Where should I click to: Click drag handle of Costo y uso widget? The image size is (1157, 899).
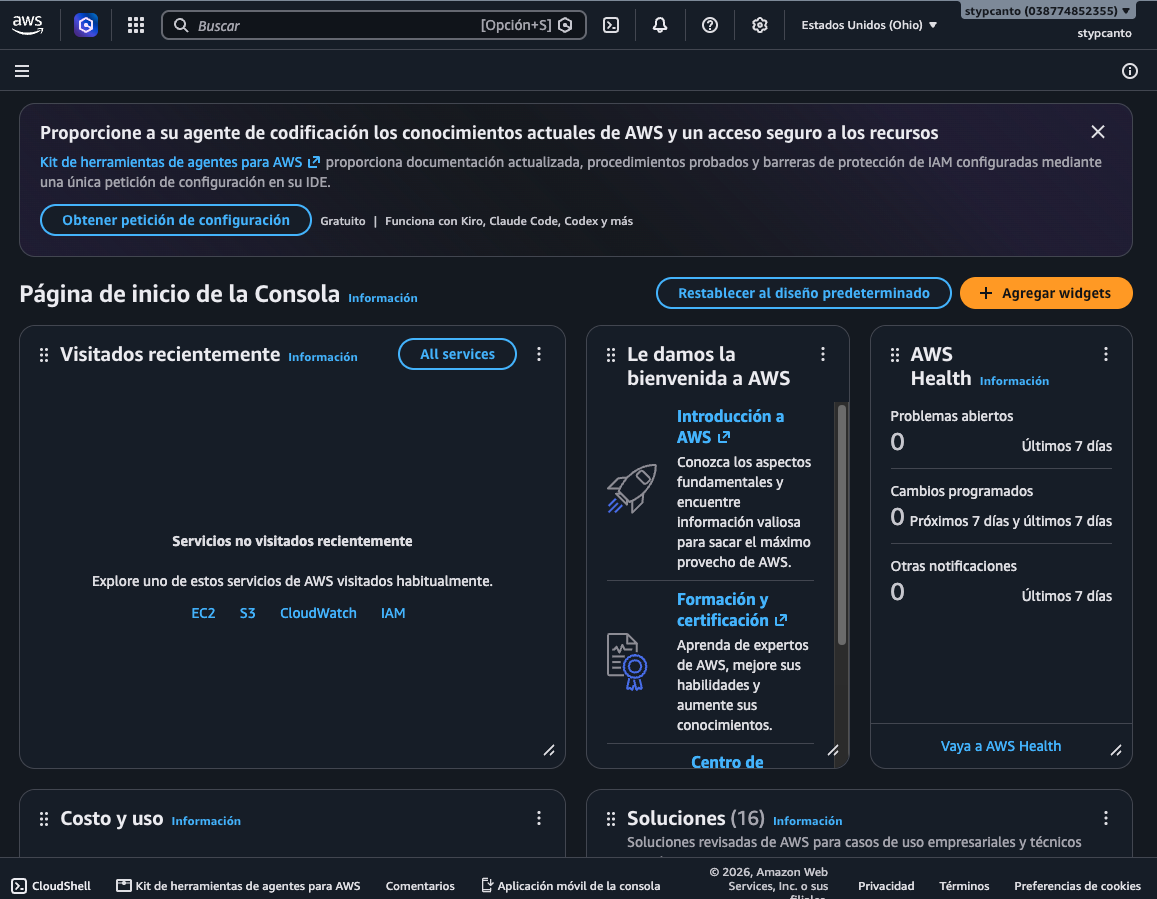[44, 819]
